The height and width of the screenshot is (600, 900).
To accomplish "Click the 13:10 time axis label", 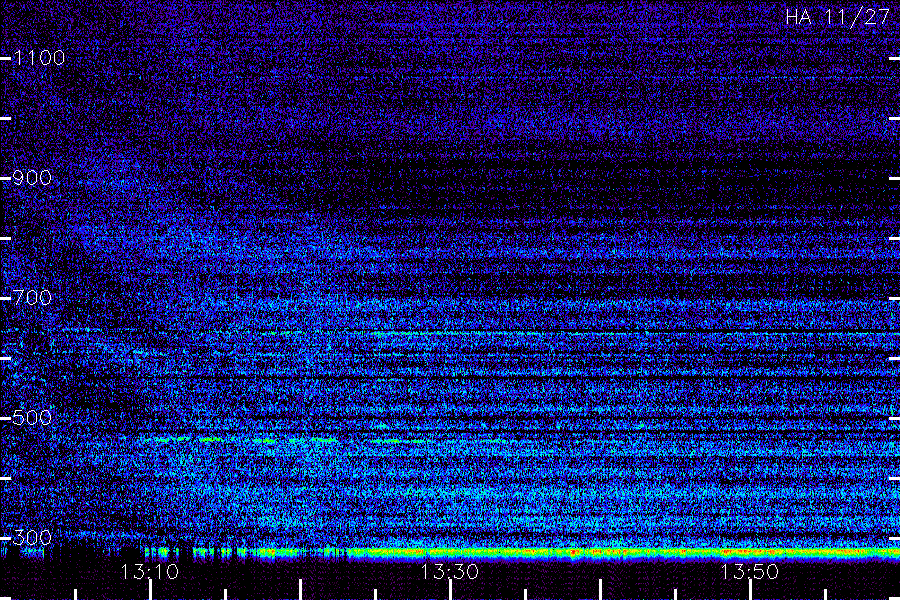I will [x=150, y=572].
